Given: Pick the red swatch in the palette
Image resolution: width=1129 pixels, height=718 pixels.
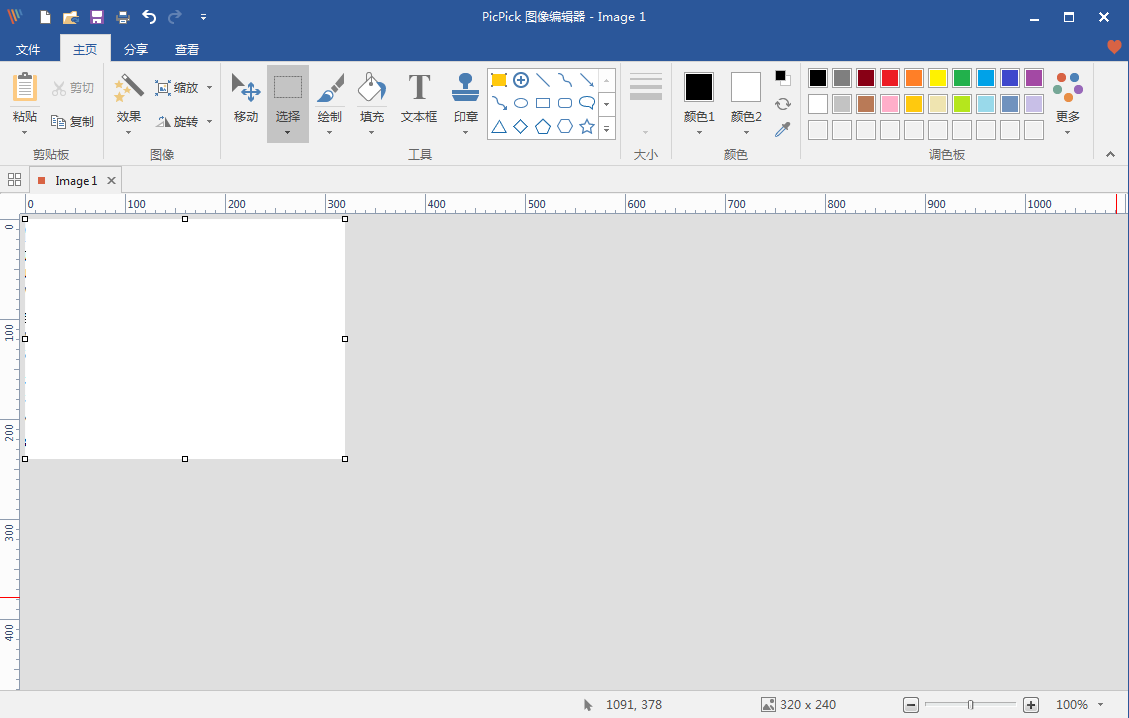Looking at the screenshot, I should [890, 78].
